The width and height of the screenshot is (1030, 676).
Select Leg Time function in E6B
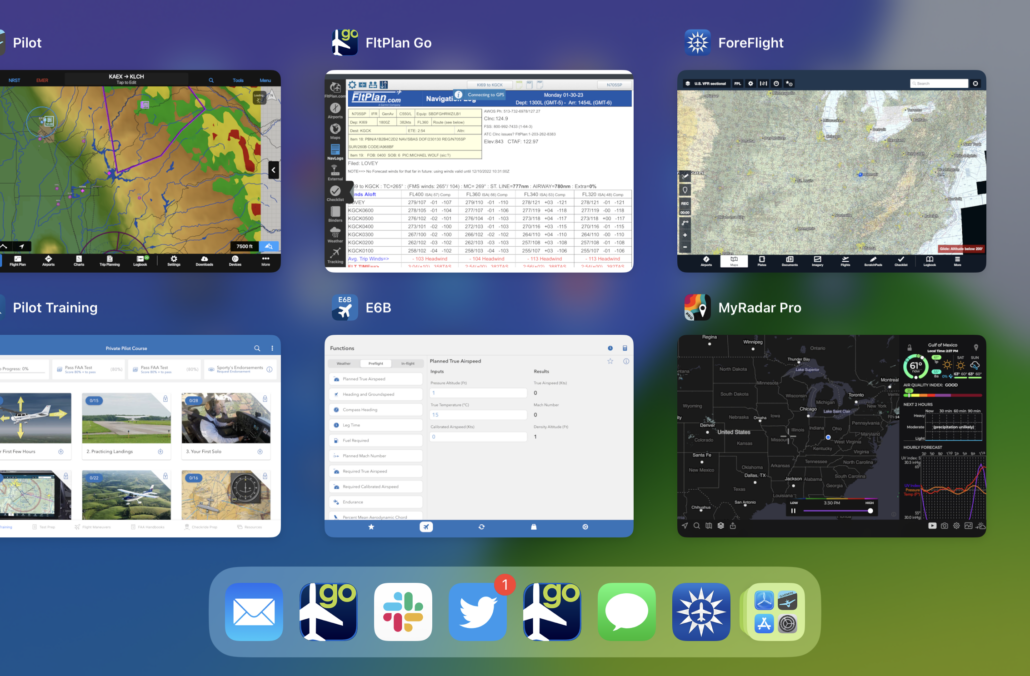click(376, 425)
